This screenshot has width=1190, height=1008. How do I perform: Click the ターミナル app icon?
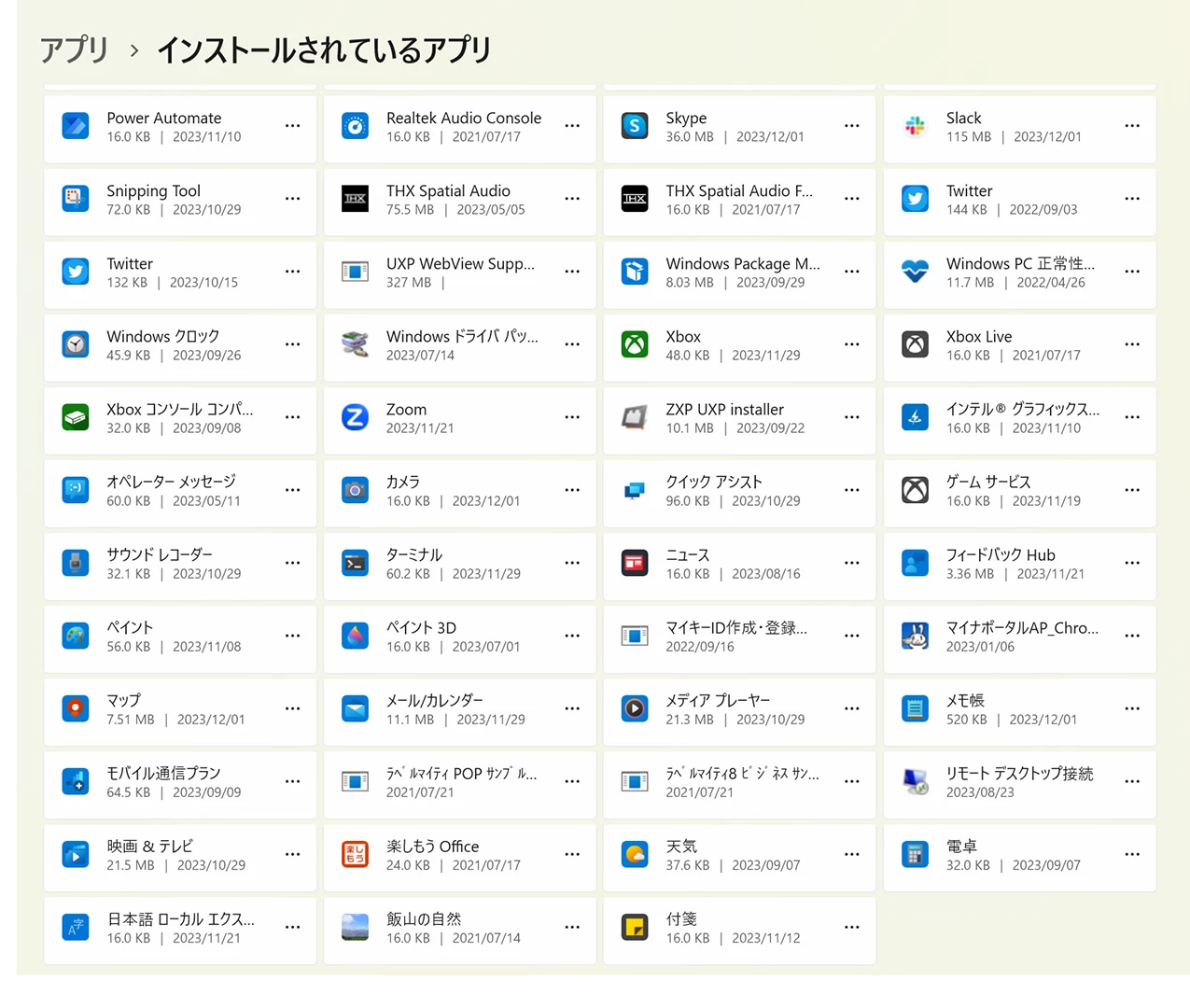click(x=355, y=563)
